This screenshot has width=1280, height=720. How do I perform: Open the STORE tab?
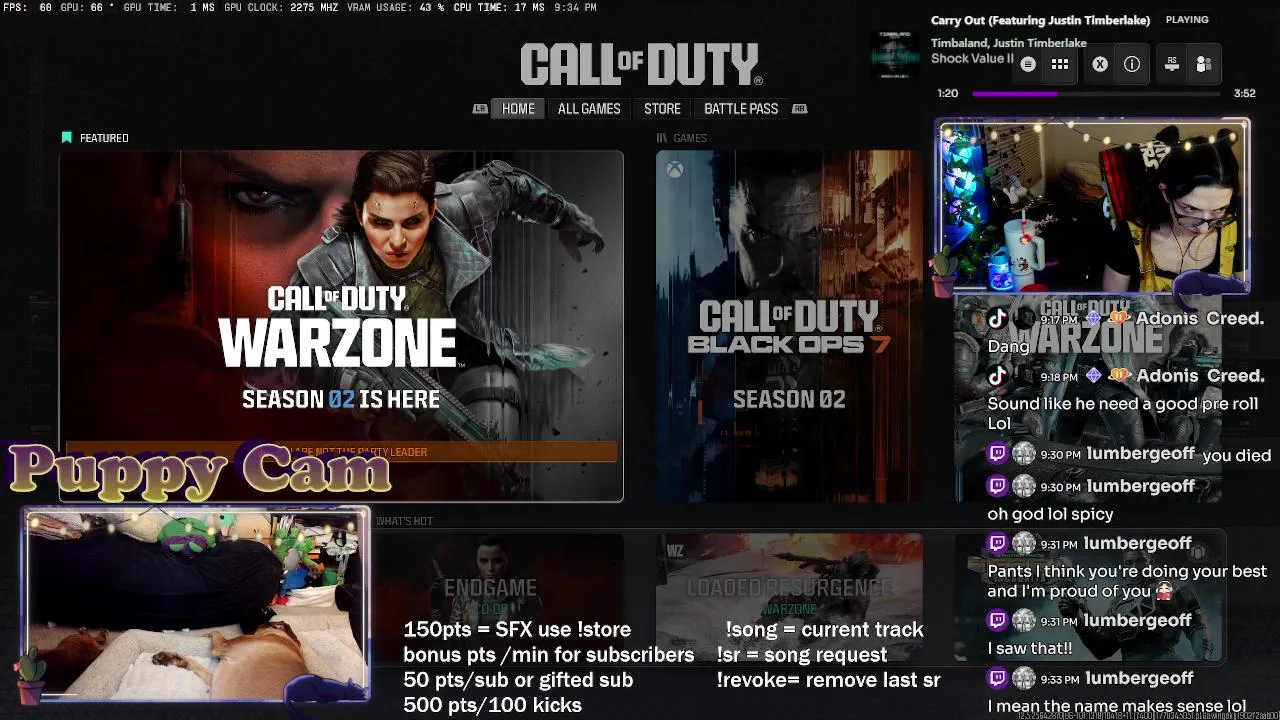click(662, 109)
